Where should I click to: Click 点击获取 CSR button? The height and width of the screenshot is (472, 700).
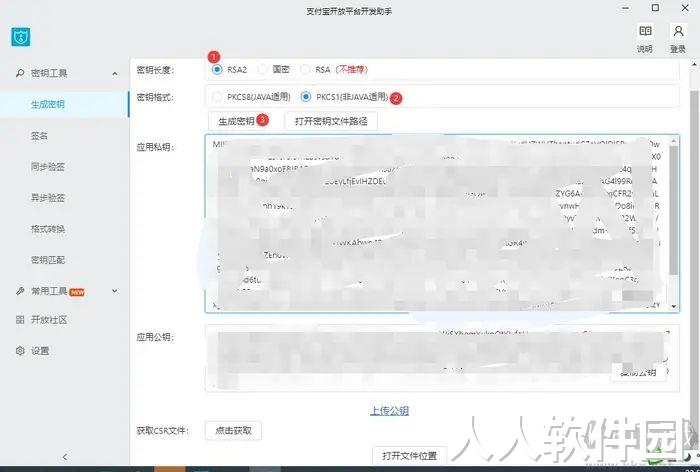233,431
